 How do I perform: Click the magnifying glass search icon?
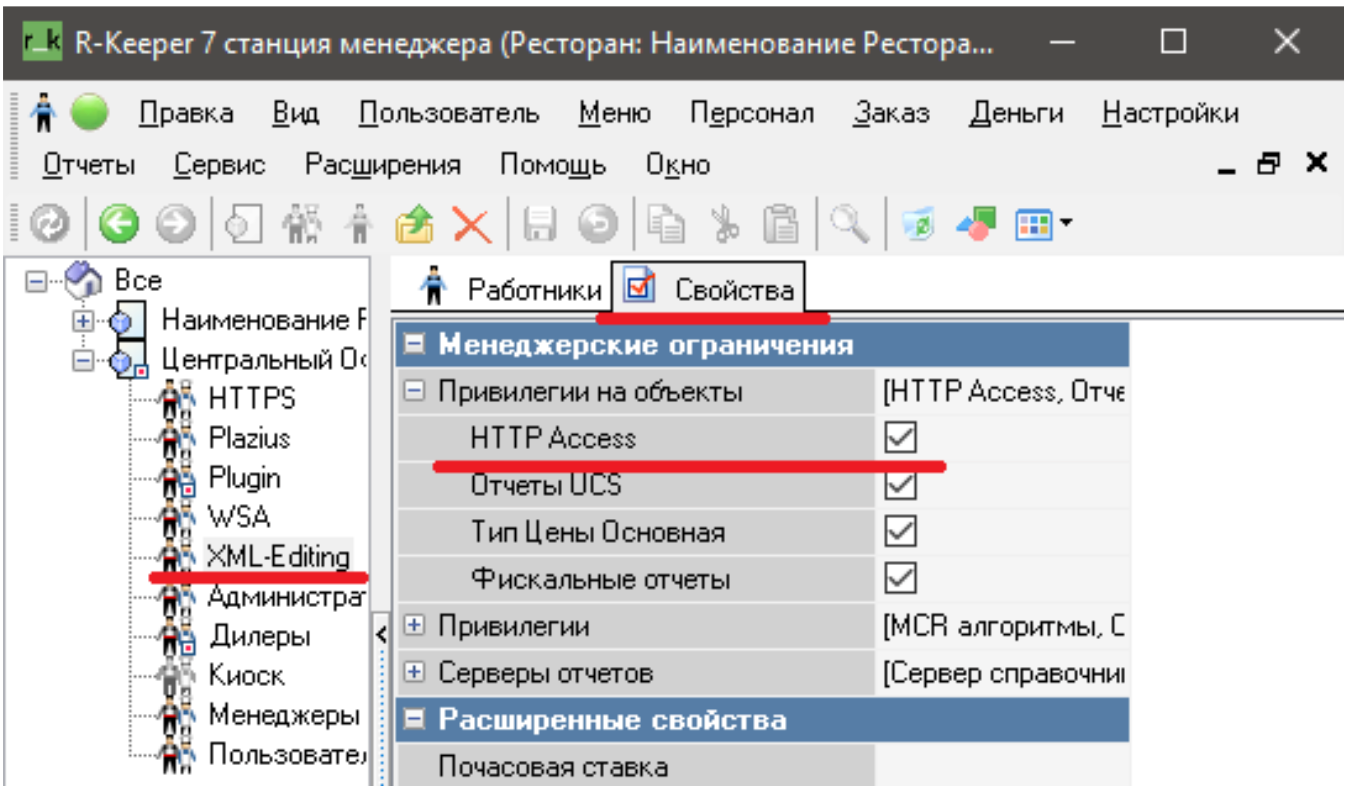pyautogui.click(x=850, y=224)
